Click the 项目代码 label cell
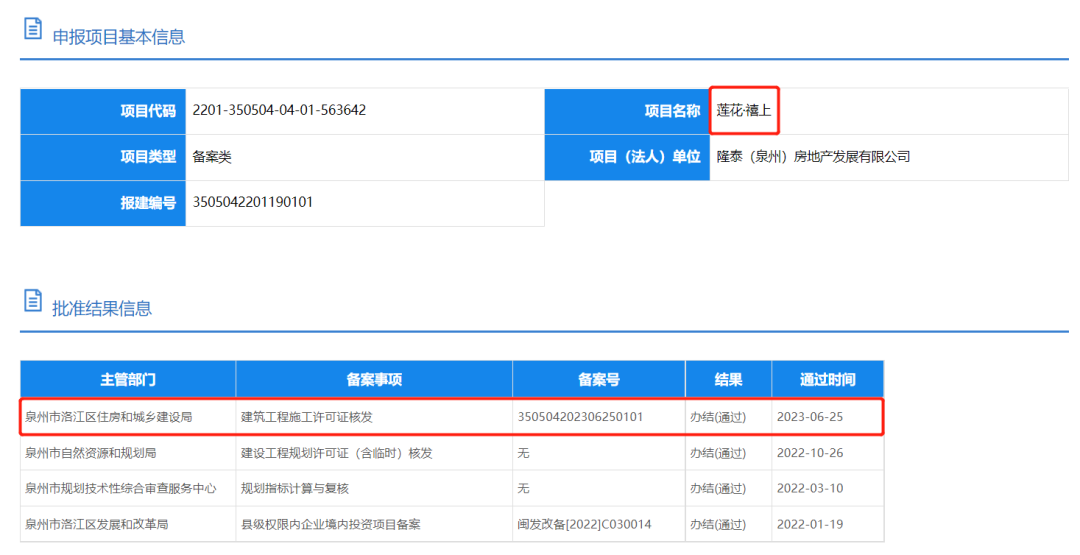The width and height of the screenshot is (1080, 555). tap(103, 111)
